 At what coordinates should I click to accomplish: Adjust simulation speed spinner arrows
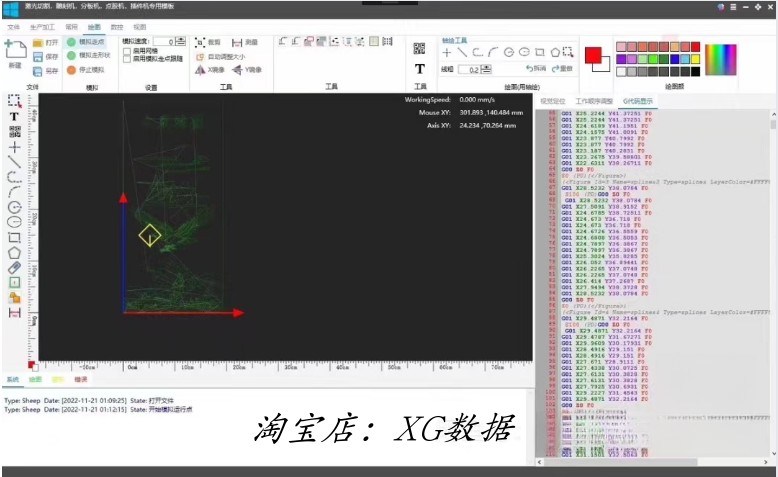(181, 42)
